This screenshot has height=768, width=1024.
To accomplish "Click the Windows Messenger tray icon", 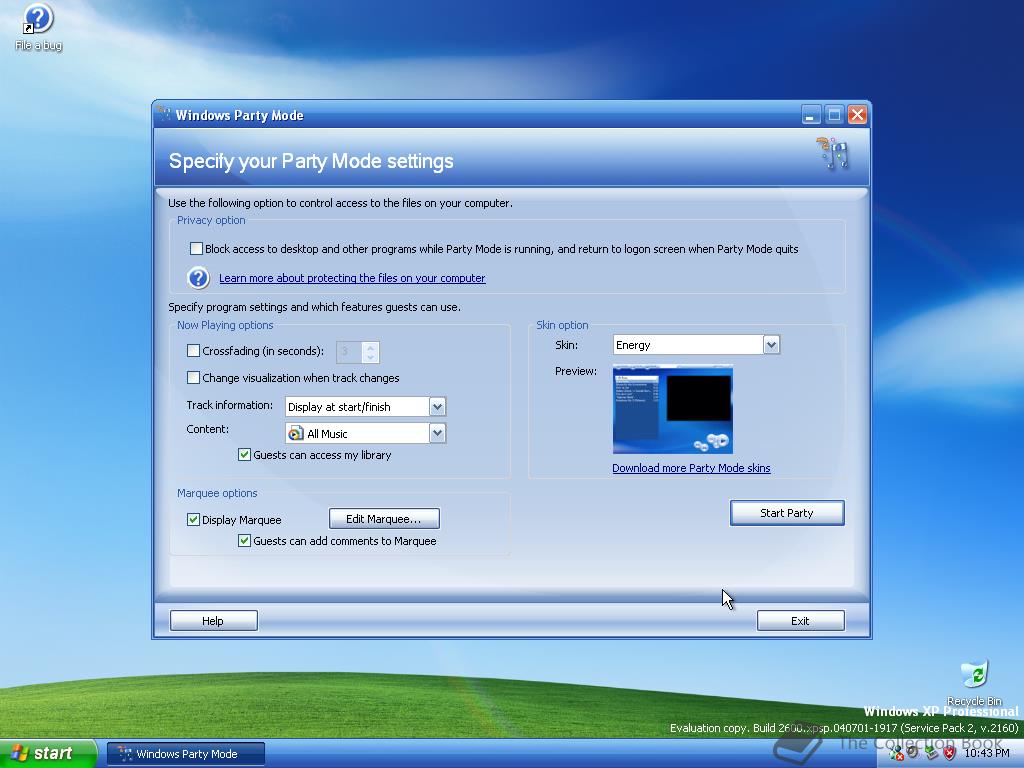I will point(896,753).
